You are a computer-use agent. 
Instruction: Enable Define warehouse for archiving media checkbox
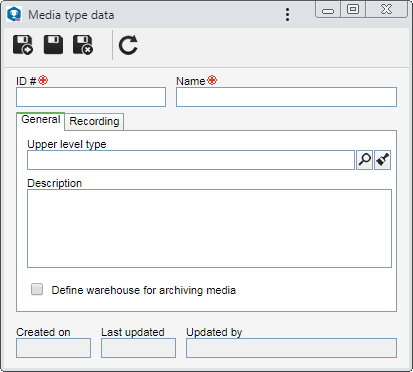coord(37,289)
